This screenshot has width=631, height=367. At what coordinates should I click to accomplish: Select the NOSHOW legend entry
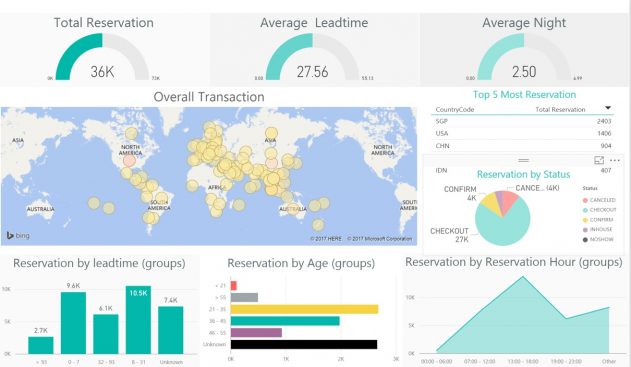[x=598, y=239]
